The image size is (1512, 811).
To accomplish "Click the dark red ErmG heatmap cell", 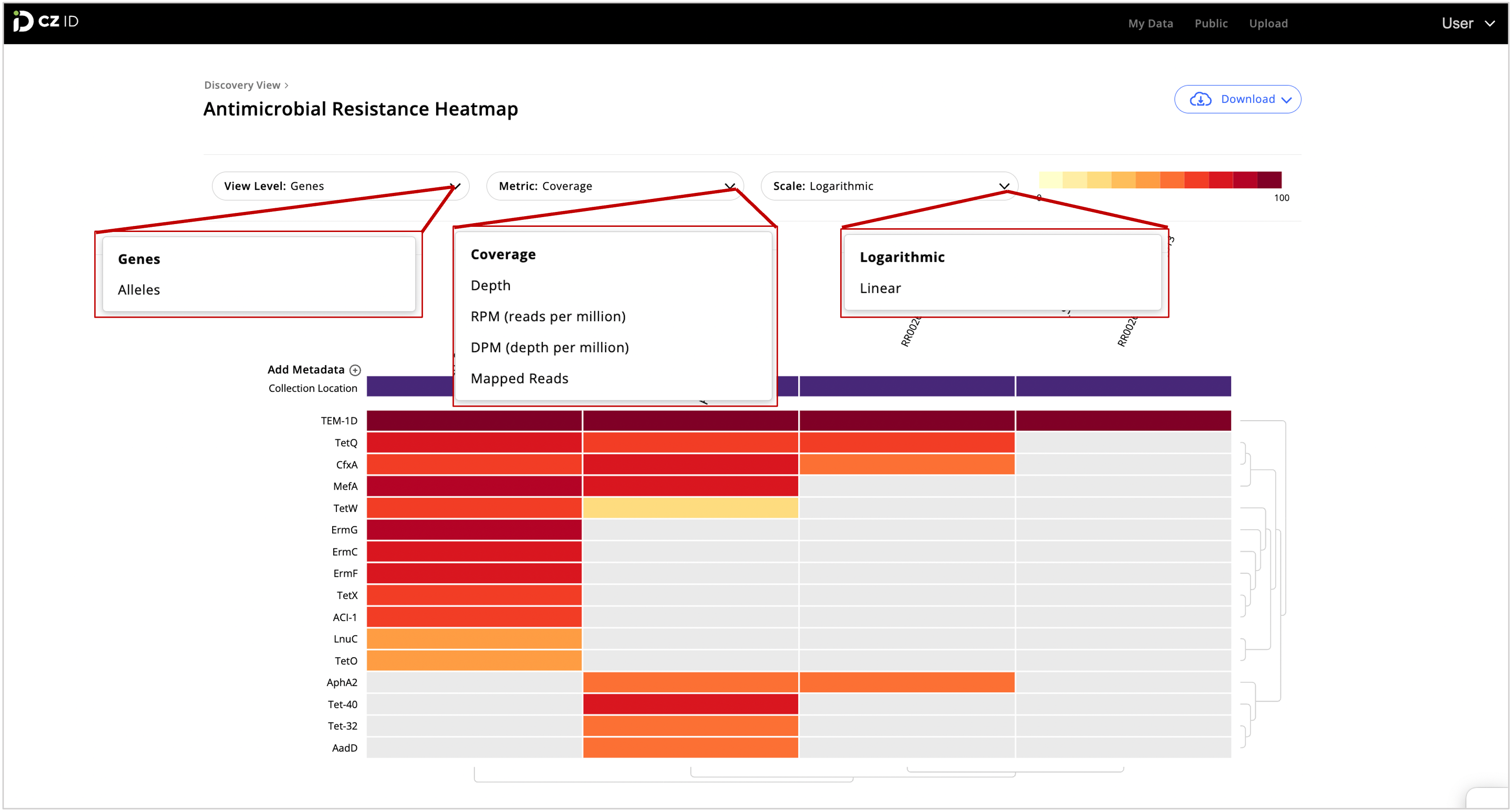I will pos(474,530).
